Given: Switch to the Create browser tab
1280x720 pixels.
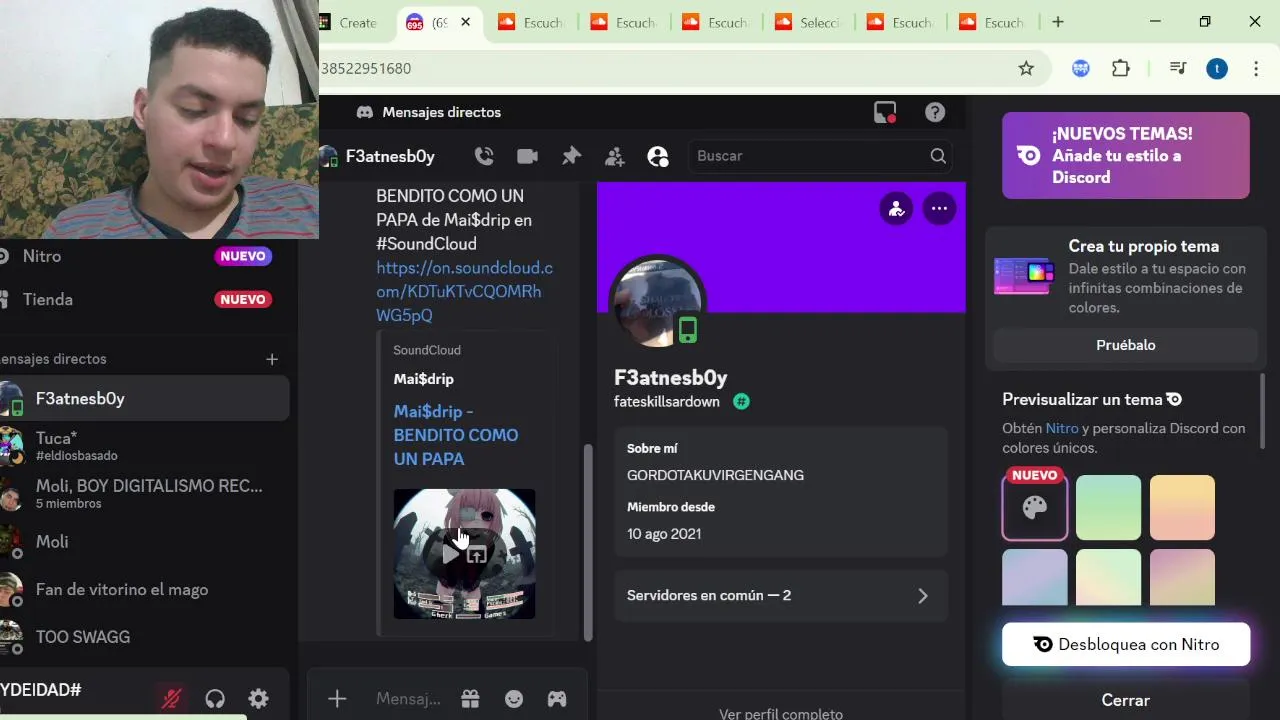Looking at the screenshot, I should click(x=357, y=22).
